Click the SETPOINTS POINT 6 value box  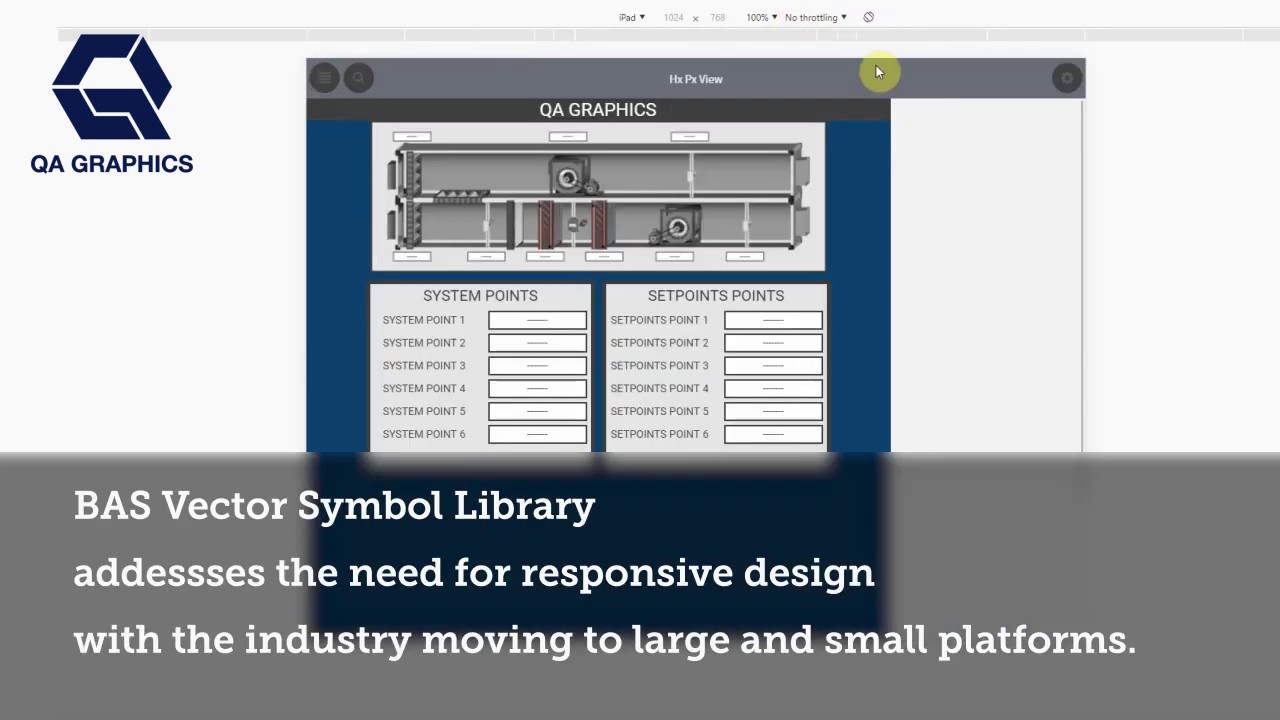773,434
